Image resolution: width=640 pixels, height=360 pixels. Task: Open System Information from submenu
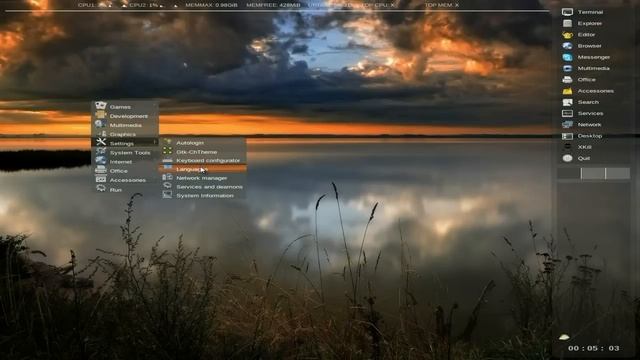203,196
